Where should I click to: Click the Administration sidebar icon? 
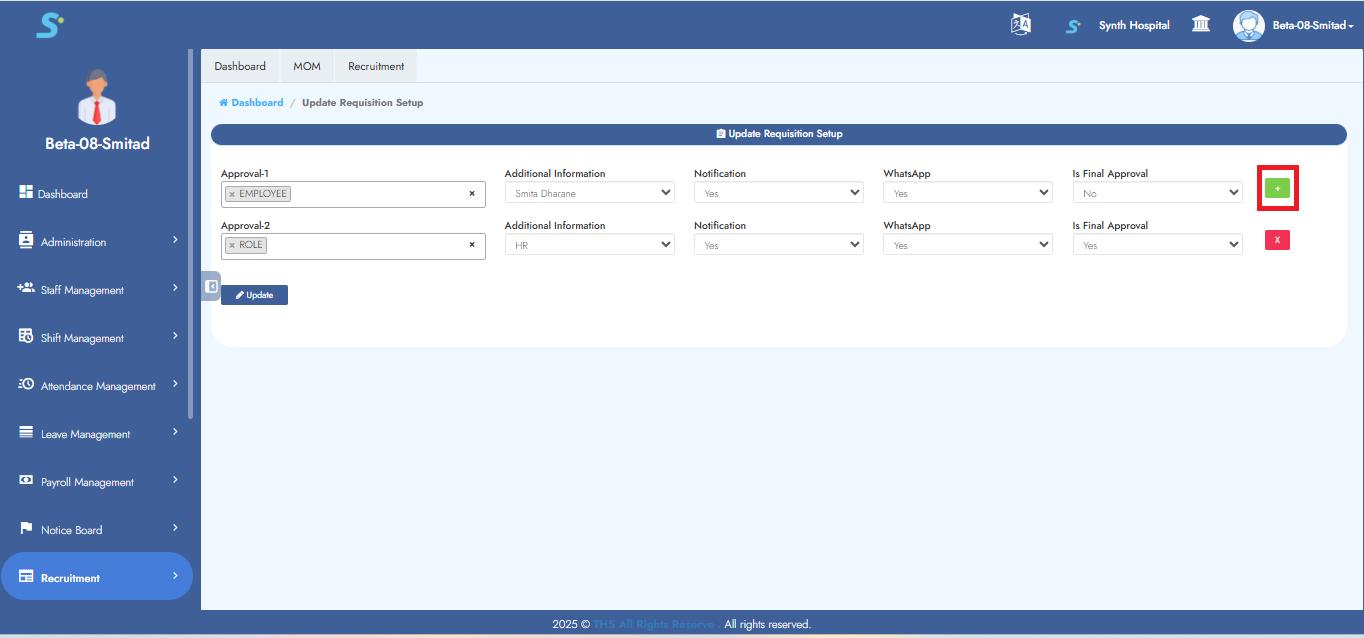(25, 241)
